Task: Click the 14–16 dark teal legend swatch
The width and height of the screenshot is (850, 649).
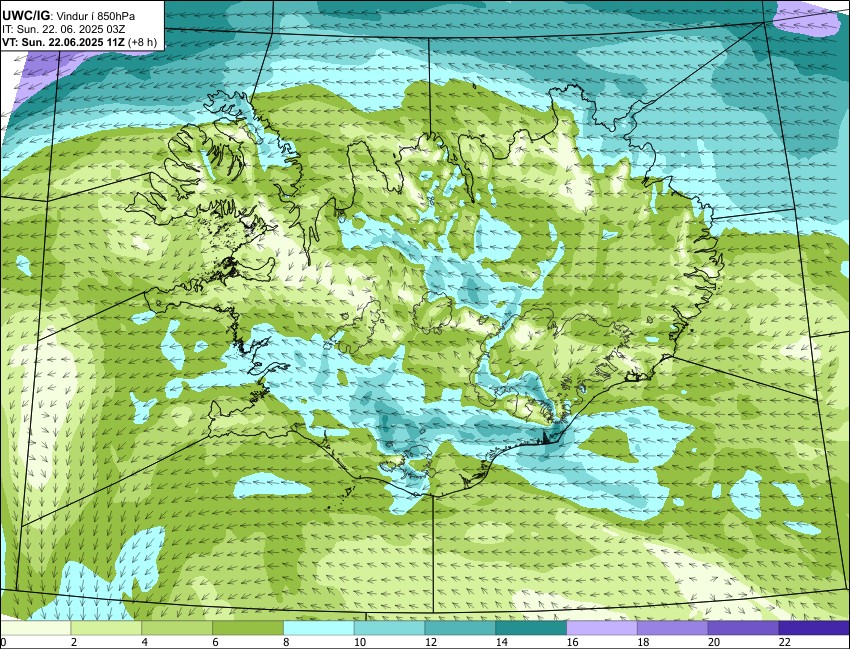Action: 531,628
